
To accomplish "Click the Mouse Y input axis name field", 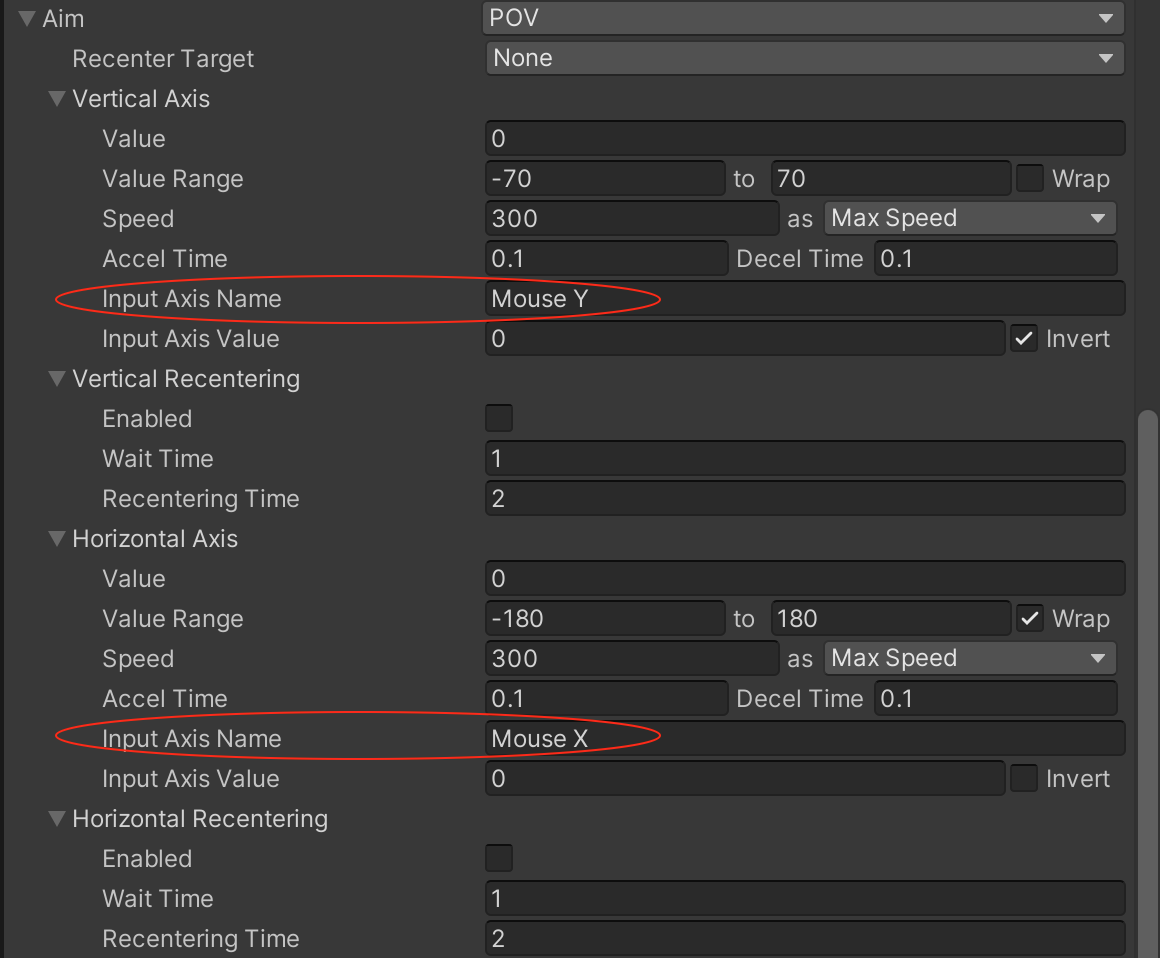I will coord(804,298).
